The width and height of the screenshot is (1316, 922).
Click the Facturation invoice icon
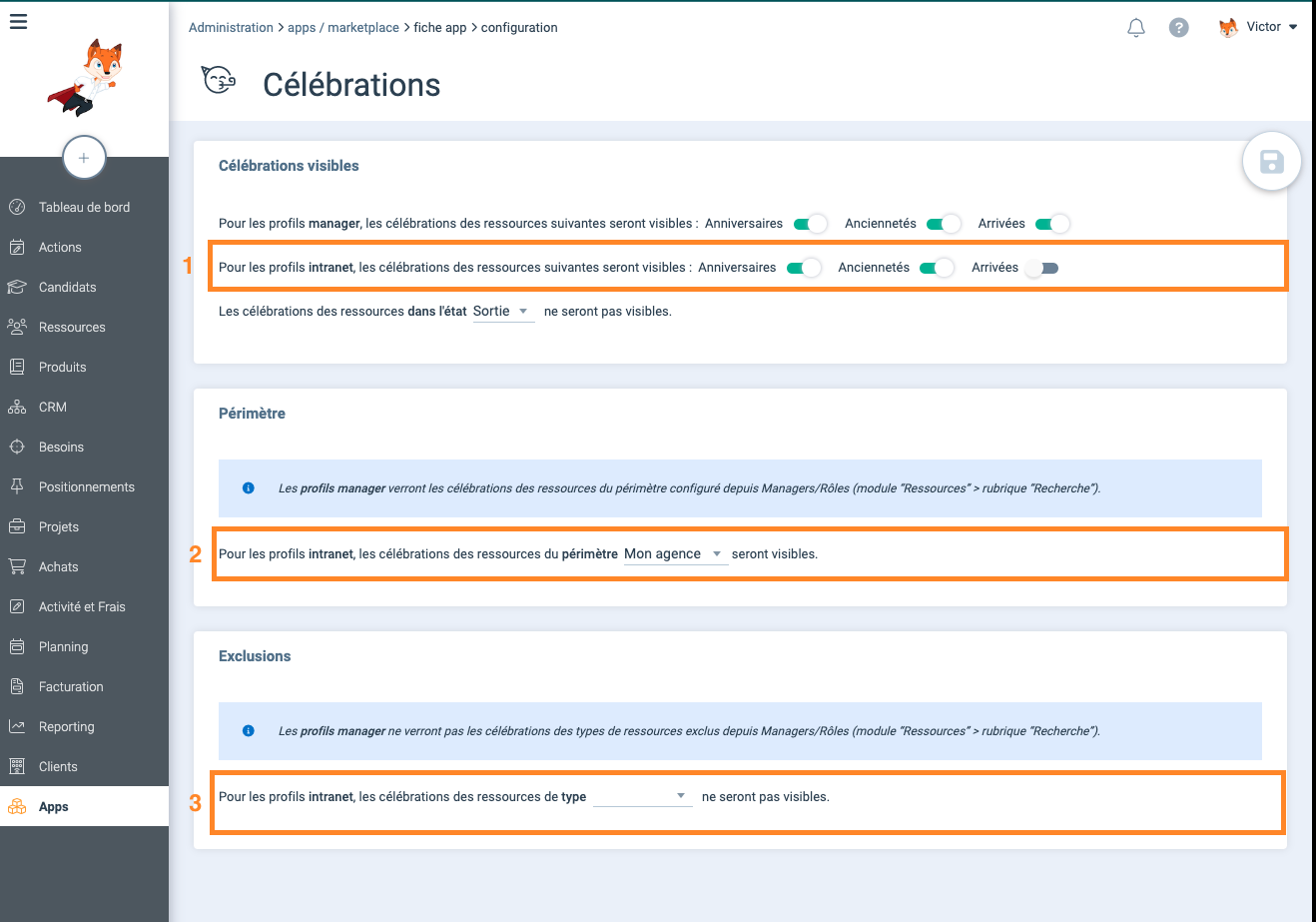tap(17, 686)
